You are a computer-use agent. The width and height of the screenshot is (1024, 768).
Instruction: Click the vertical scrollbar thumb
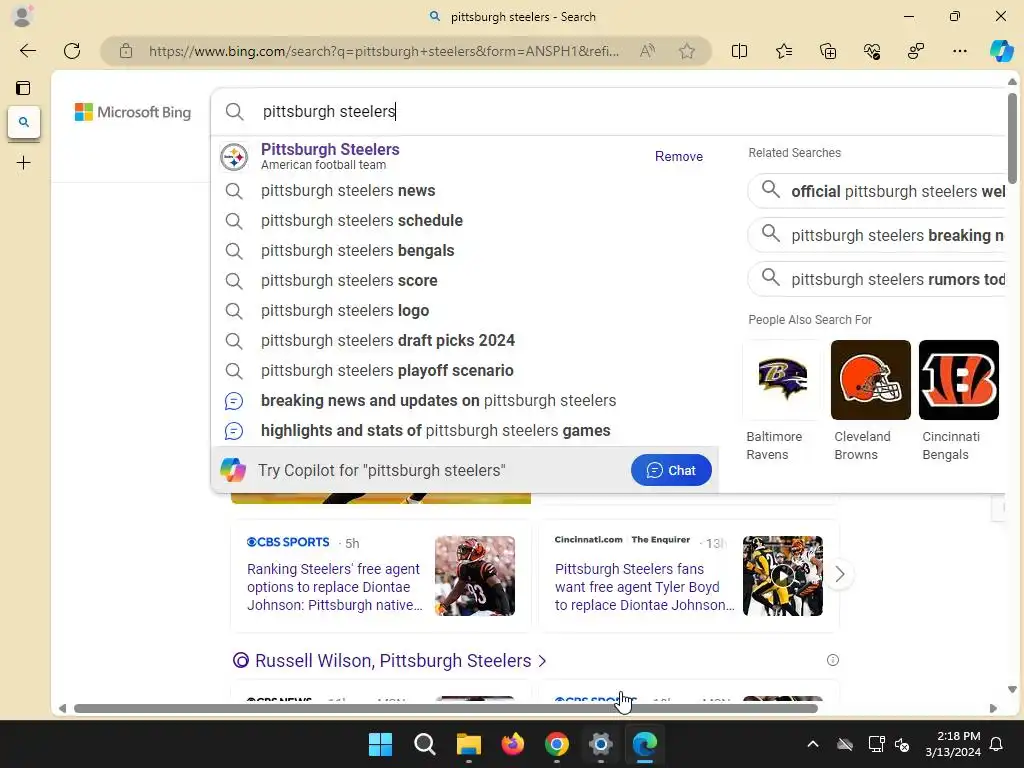(x=1012, y=138)
